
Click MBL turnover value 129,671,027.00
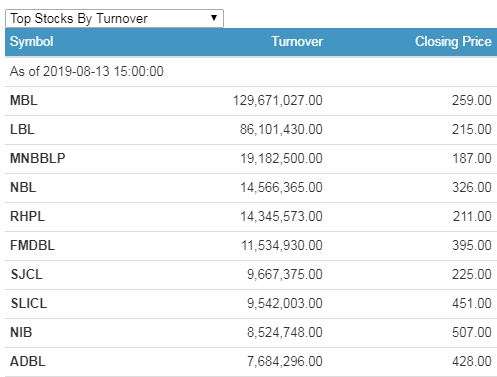[x=278, y=100]
